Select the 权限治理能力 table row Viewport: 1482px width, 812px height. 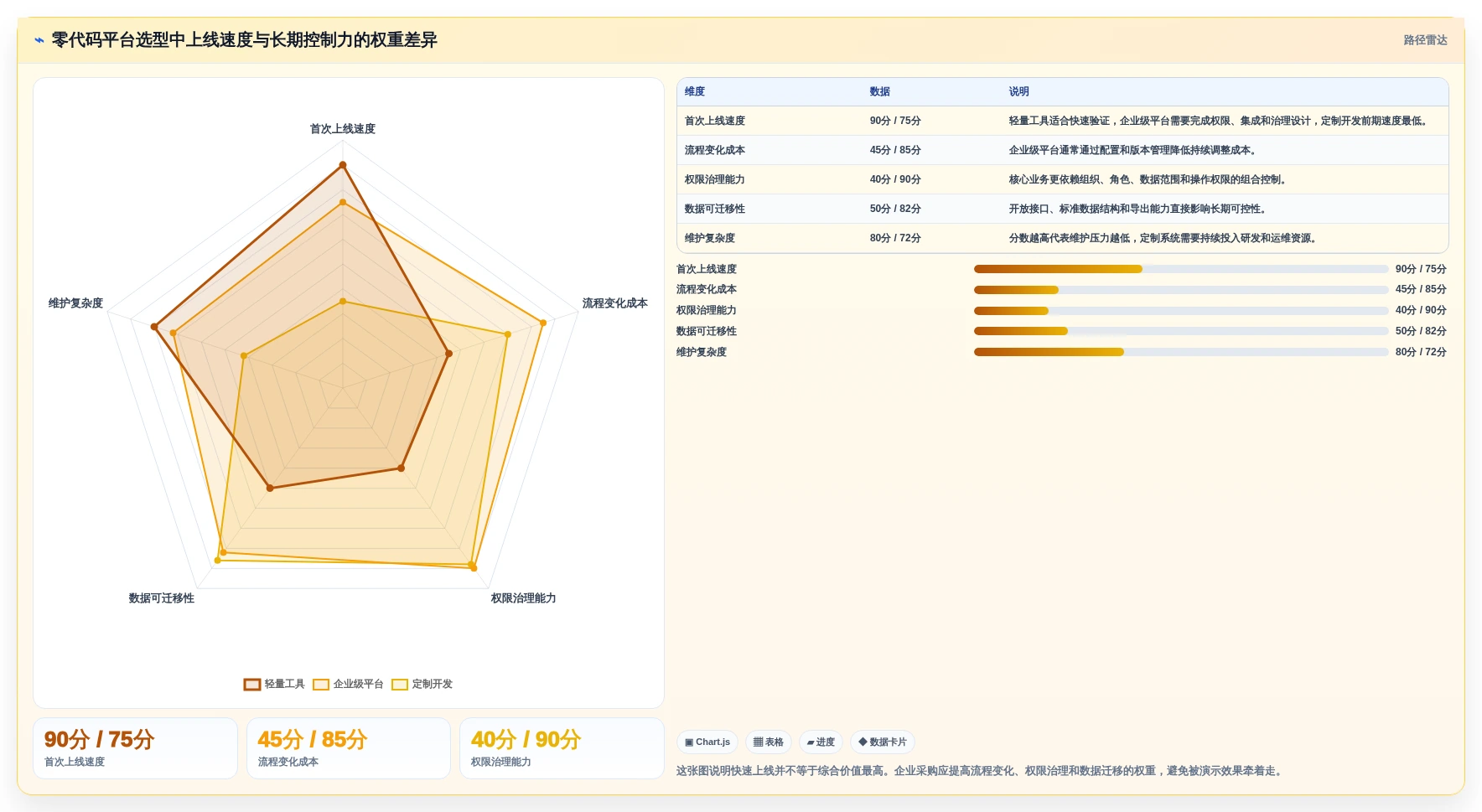[1062, 179]
